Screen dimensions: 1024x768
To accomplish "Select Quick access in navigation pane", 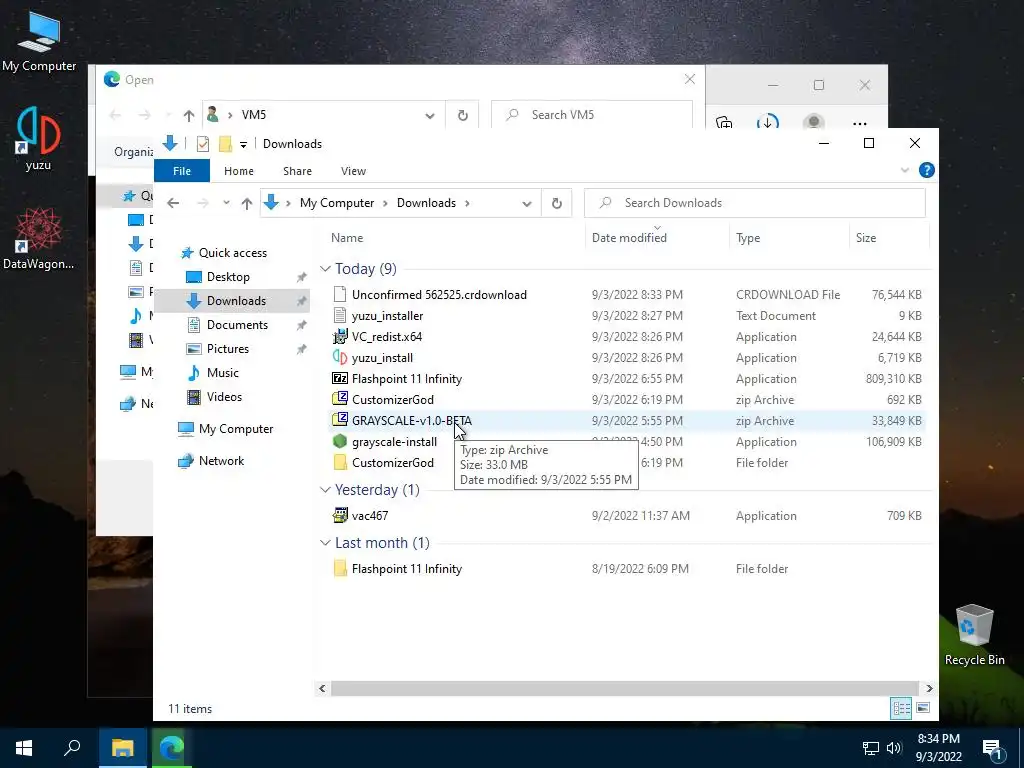I will 232,253.
